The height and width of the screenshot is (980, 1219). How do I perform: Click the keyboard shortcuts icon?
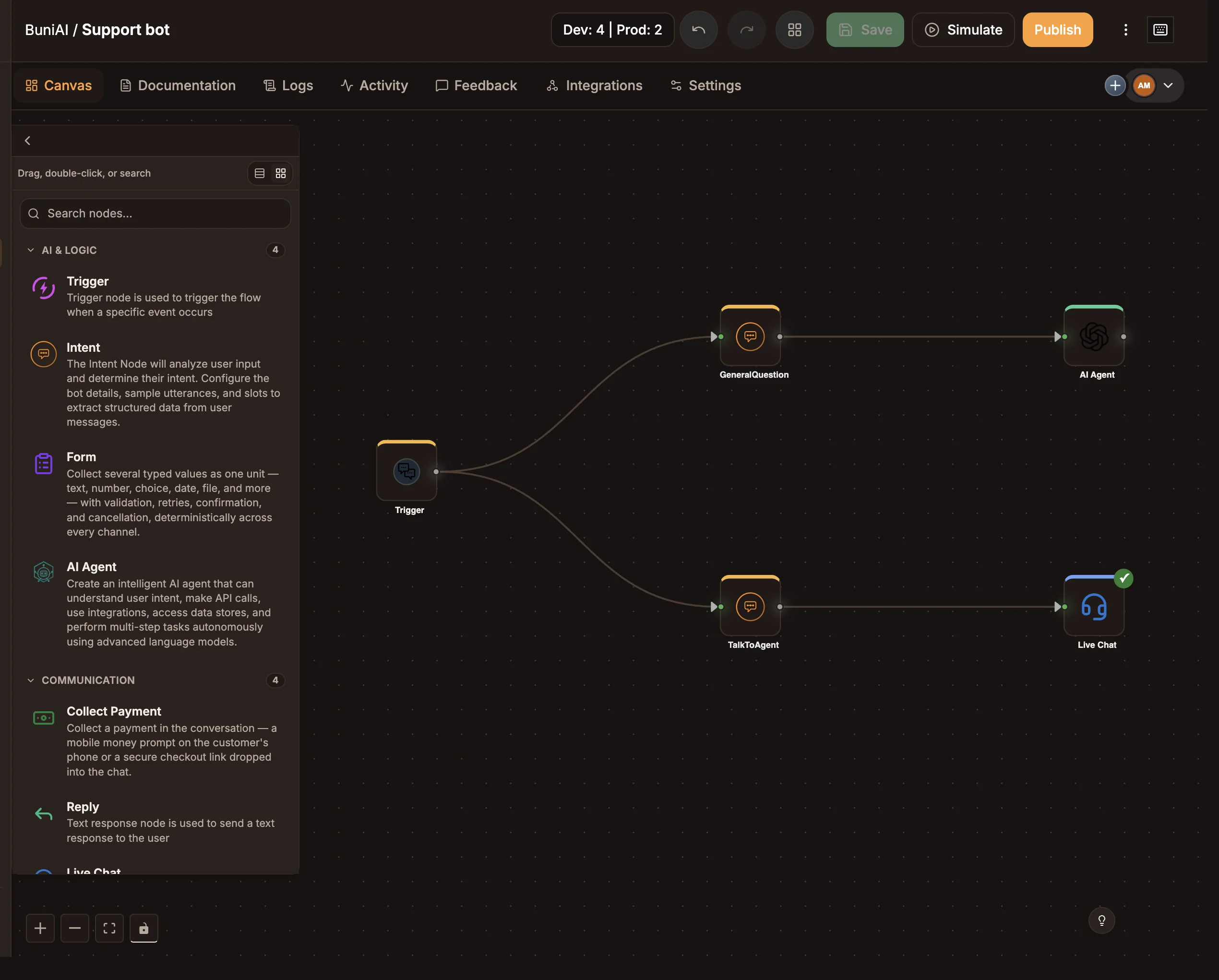point(1159,30)
